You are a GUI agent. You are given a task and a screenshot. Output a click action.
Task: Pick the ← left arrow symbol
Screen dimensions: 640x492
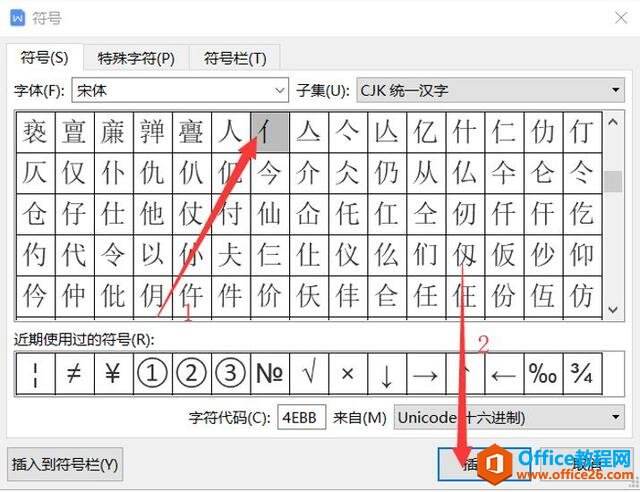pyautogui.click(x=504, y=374)
